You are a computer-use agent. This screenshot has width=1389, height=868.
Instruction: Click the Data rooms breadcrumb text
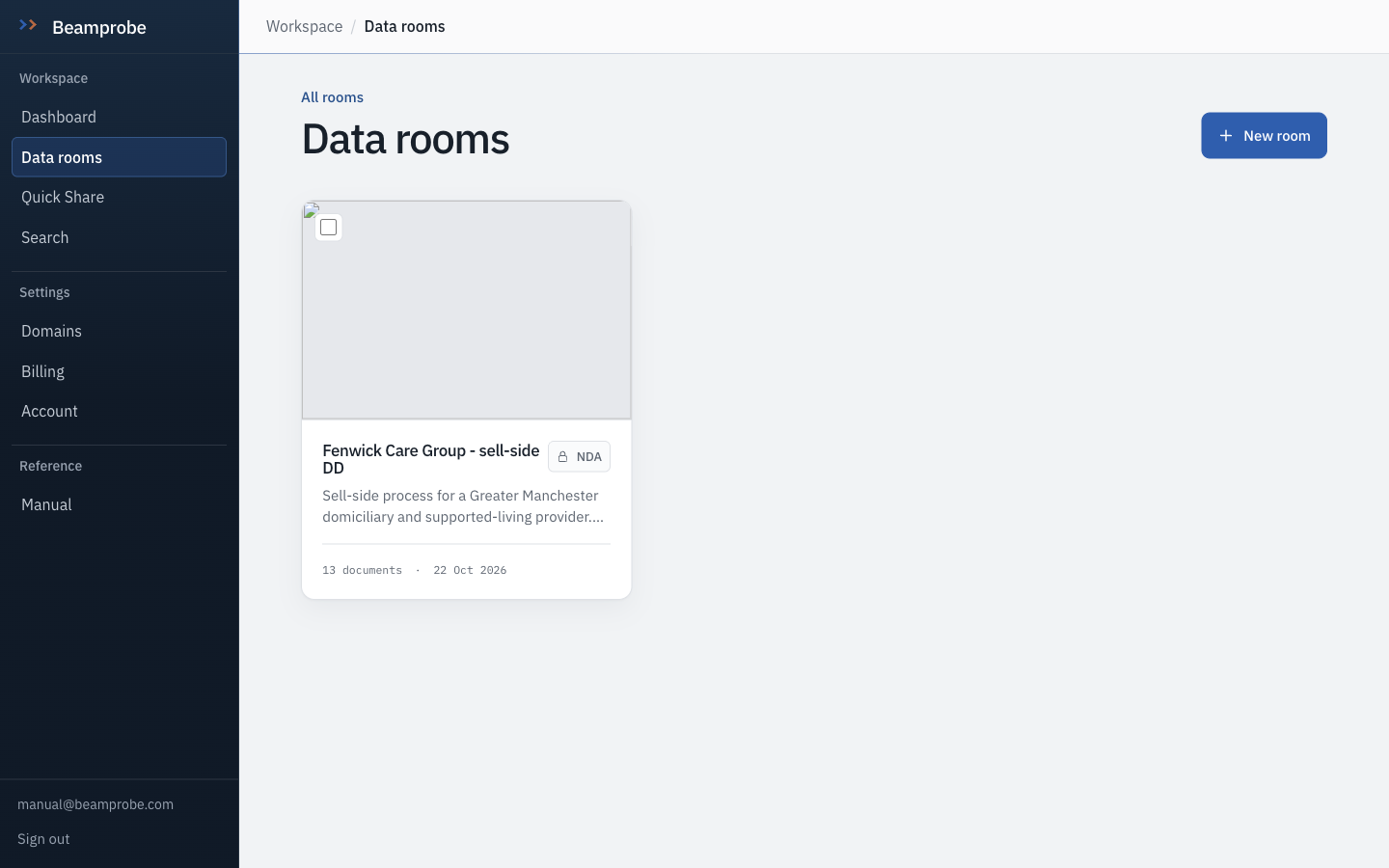pos(404,26)
